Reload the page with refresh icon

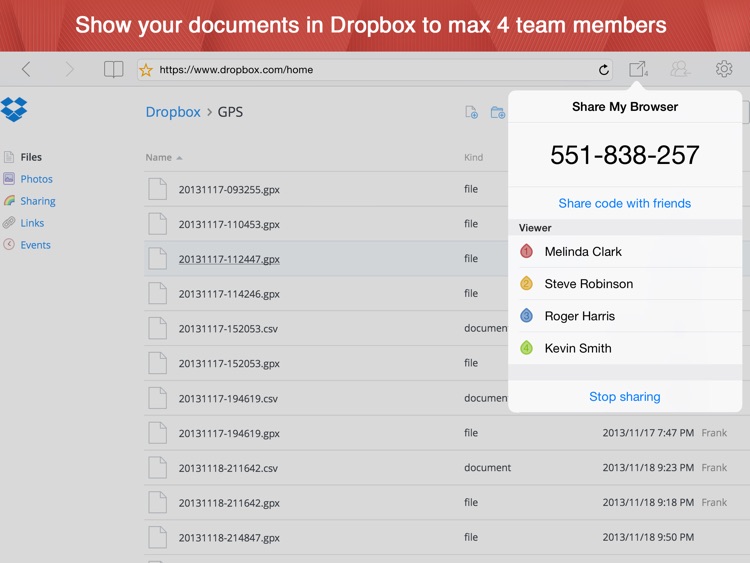tap(604, 70)
